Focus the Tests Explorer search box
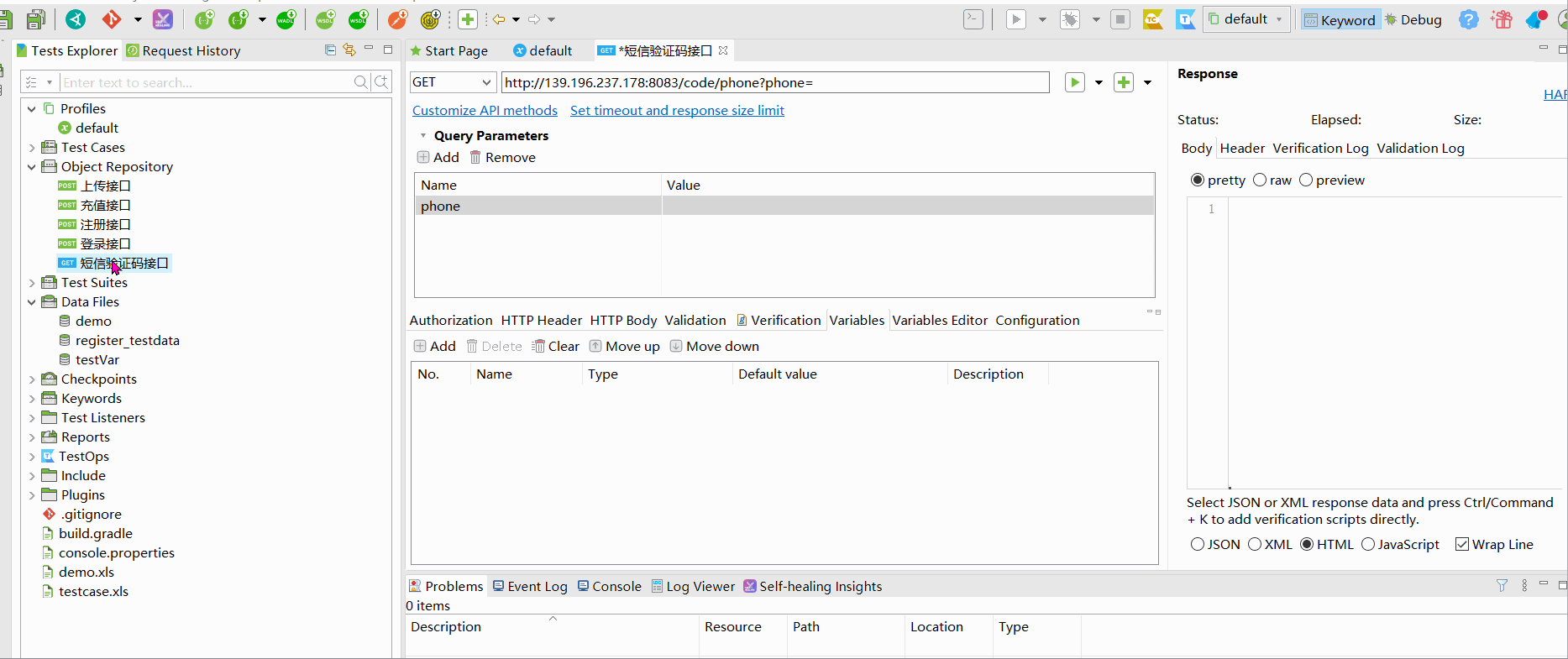 (207, 82)
